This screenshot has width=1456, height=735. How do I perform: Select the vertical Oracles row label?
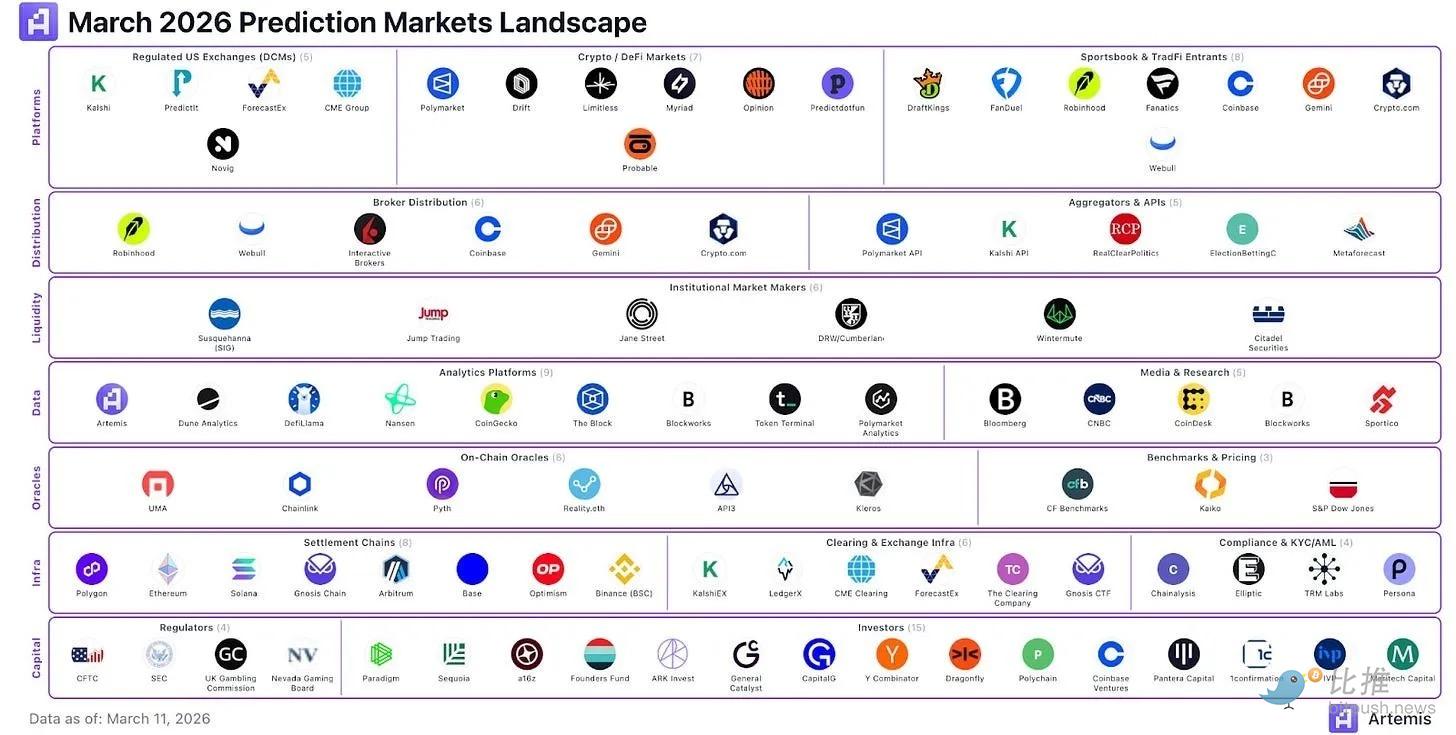37,488
